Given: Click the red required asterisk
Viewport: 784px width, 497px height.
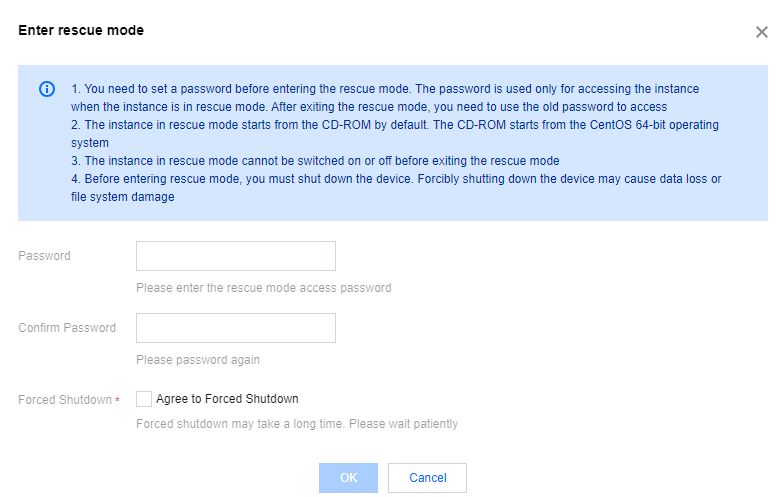Looking at the screenshot, I should 118,400.
